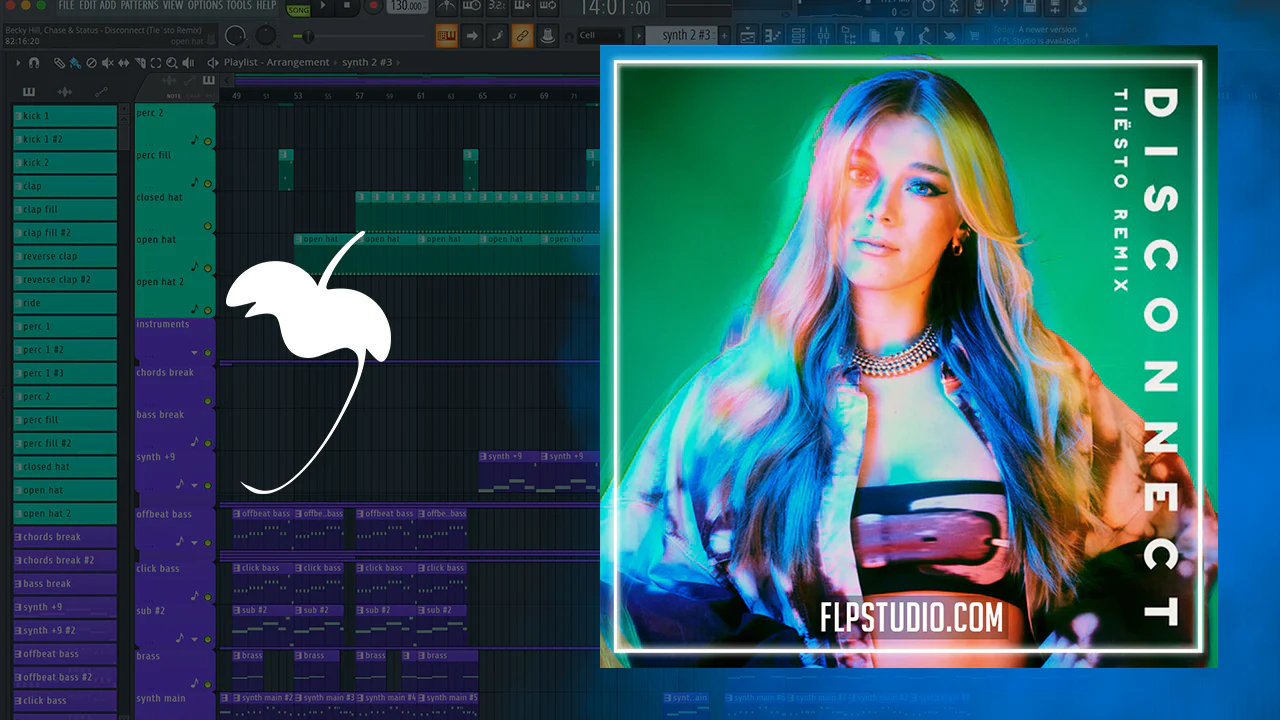
Task: Open the TOOLS menu
Action: (x=239, y=6)
